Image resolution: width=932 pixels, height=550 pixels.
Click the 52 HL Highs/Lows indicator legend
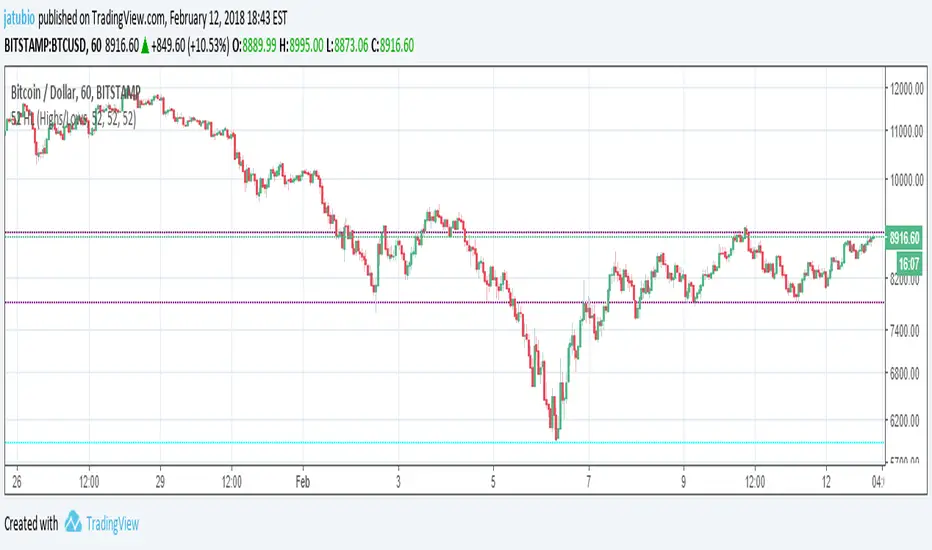[75, 117]
